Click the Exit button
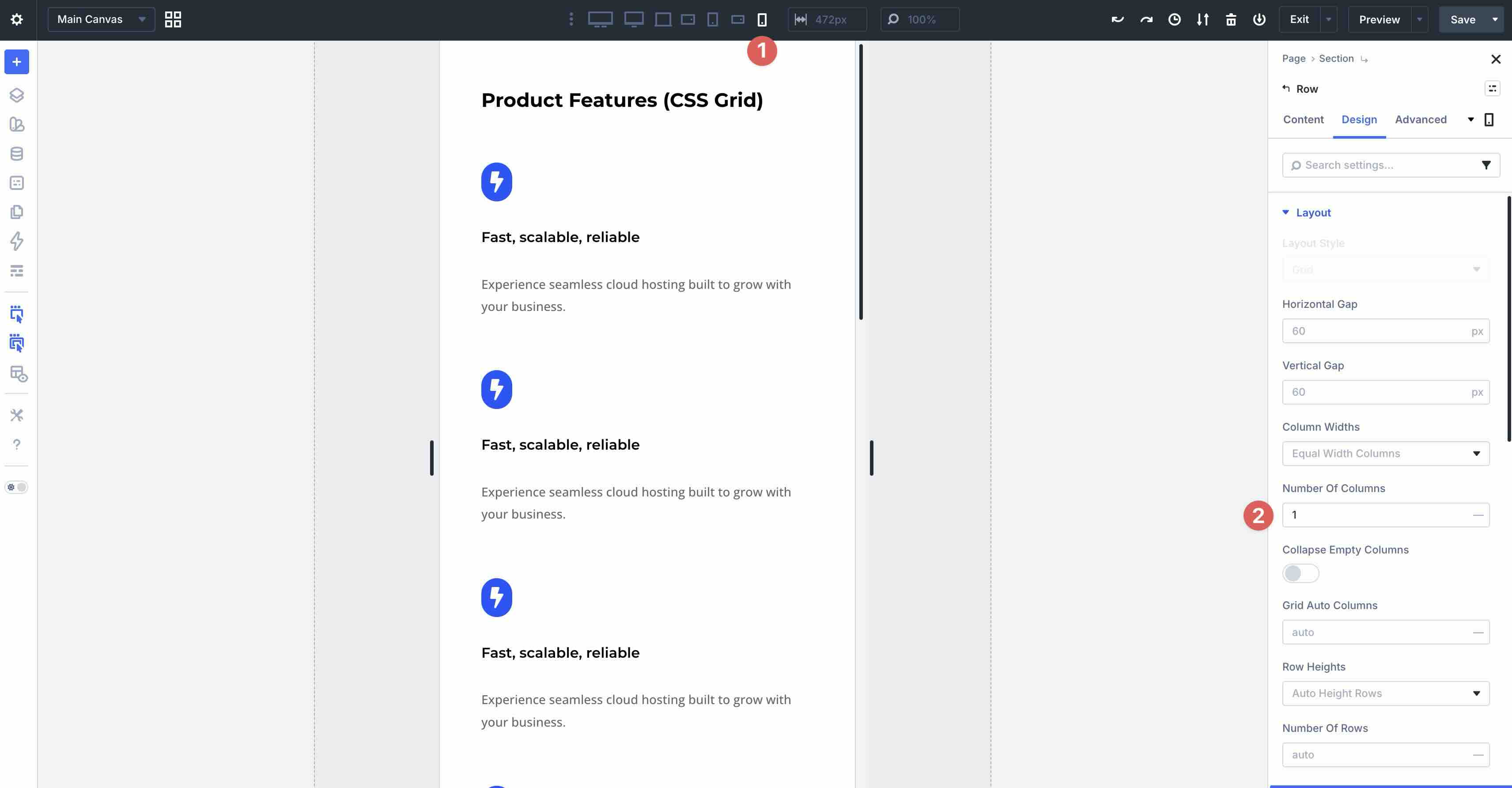 coord(1299,19)
